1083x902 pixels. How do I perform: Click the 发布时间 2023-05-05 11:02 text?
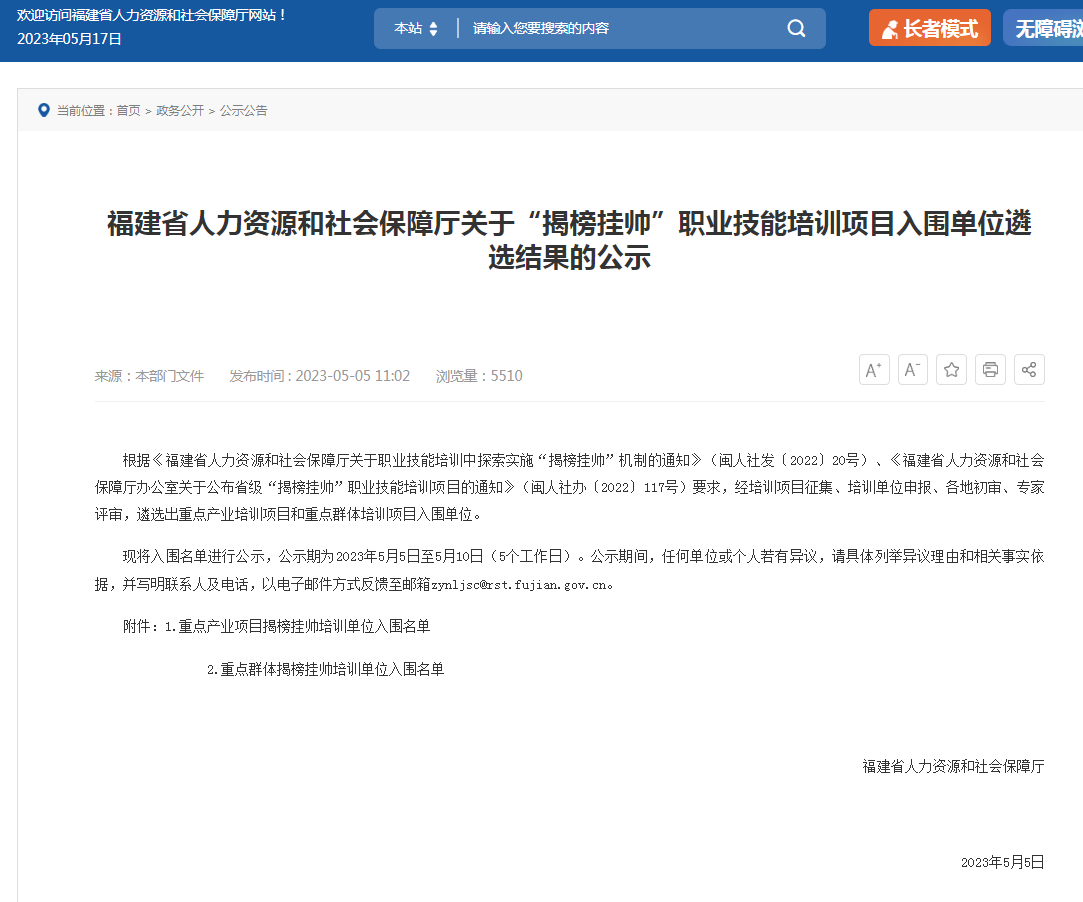(320, 376)
